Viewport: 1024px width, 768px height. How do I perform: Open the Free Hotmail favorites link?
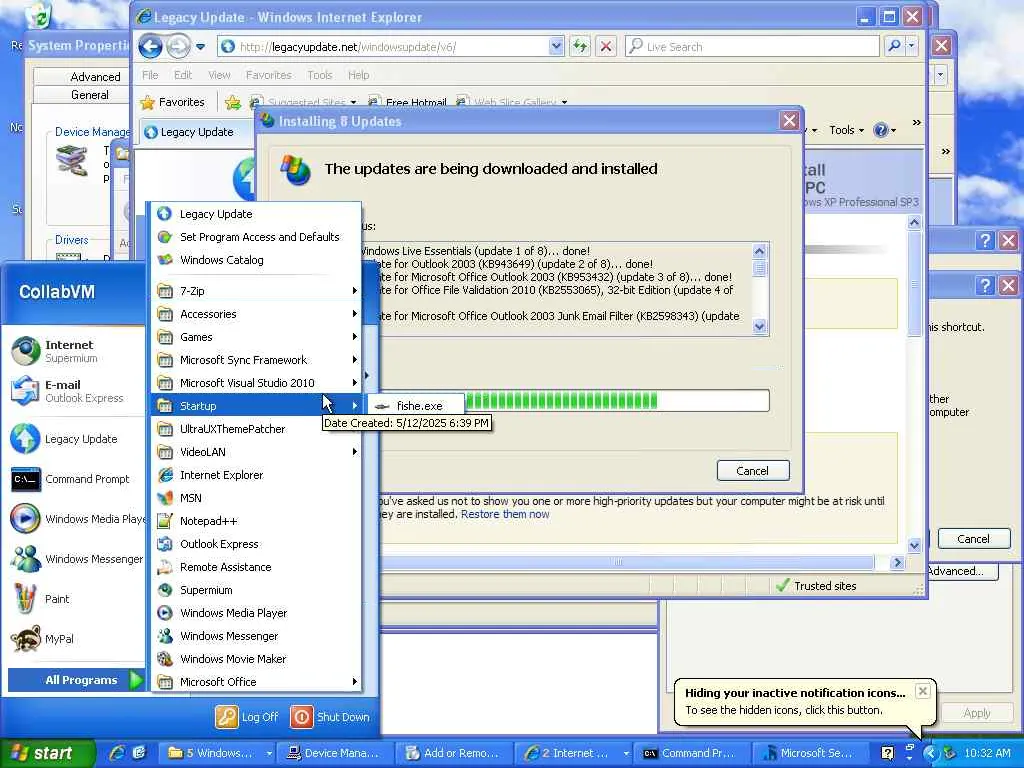(408, 103)
